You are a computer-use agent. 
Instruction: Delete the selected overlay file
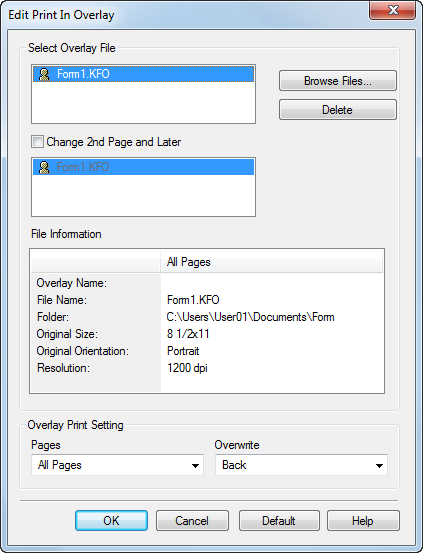point(338,110)
